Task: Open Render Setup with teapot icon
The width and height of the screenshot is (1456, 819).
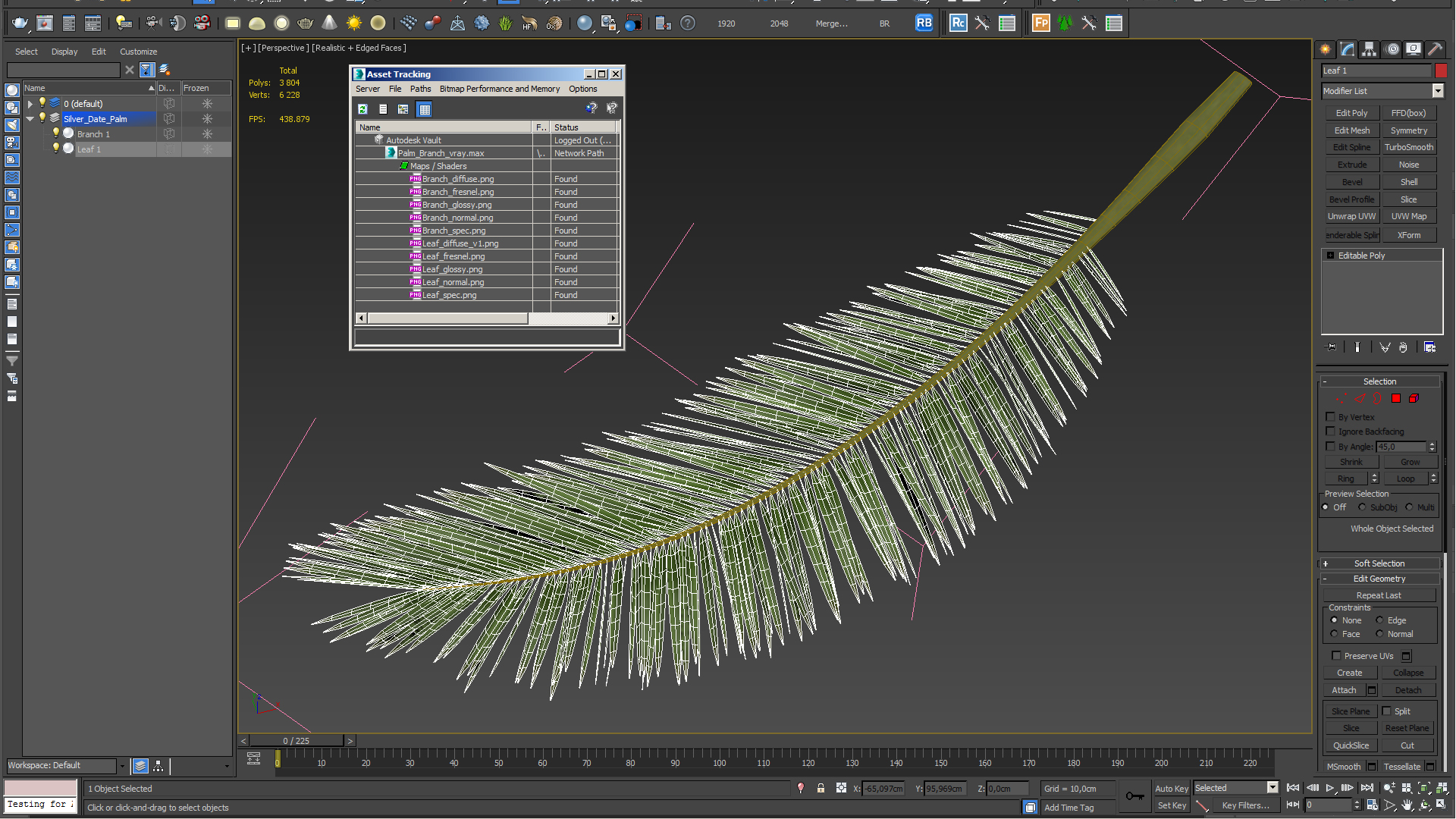Action: pyautogui.click(x=20, y=24)
